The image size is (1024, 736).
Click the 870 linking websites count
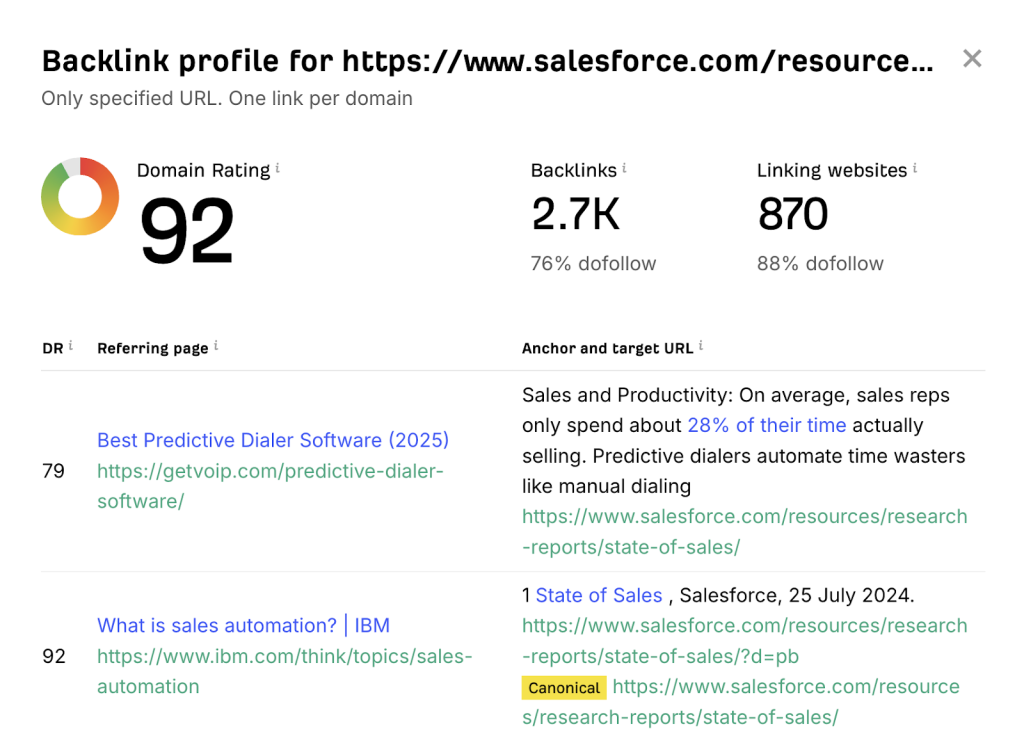[793, 214]
